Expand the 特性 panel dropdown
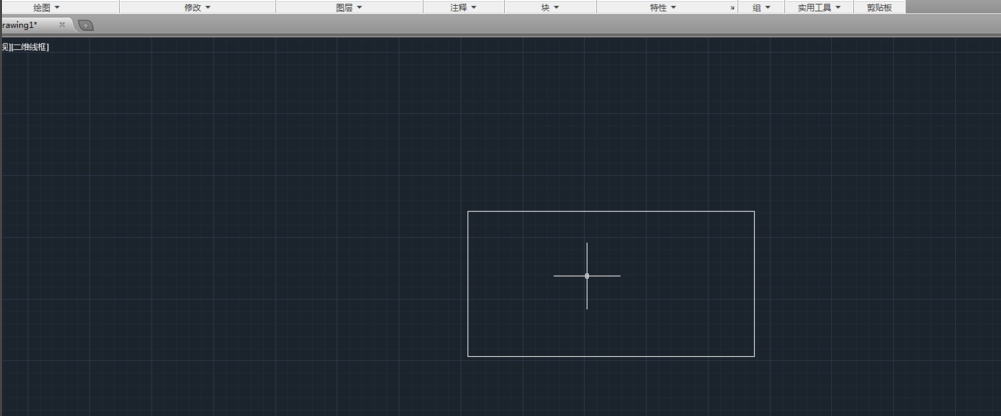 coord(663,8)
